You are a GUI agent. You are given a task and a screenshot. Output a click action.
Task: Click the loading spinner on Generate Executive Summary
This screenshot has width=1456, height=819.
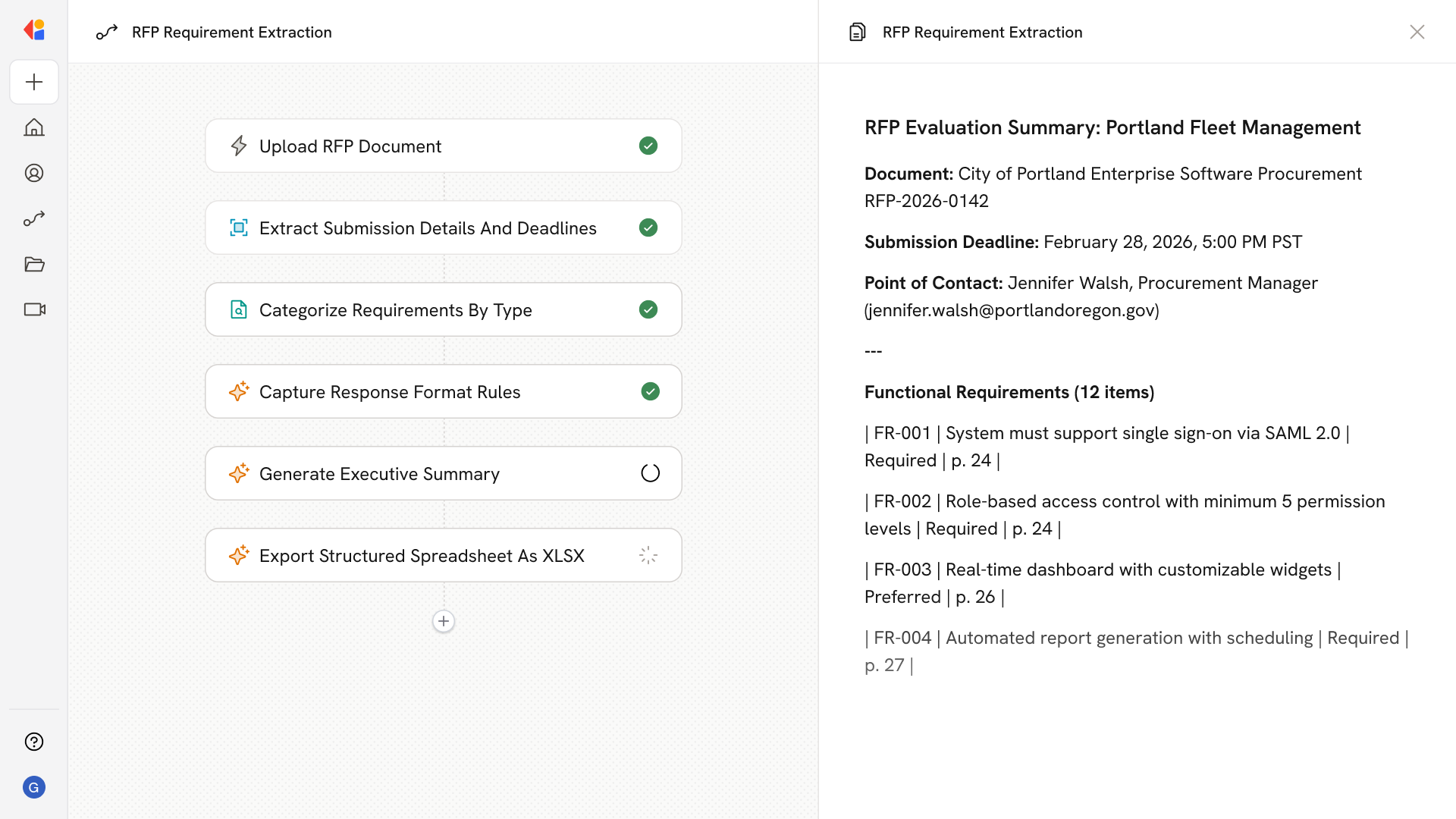[650, 472]
